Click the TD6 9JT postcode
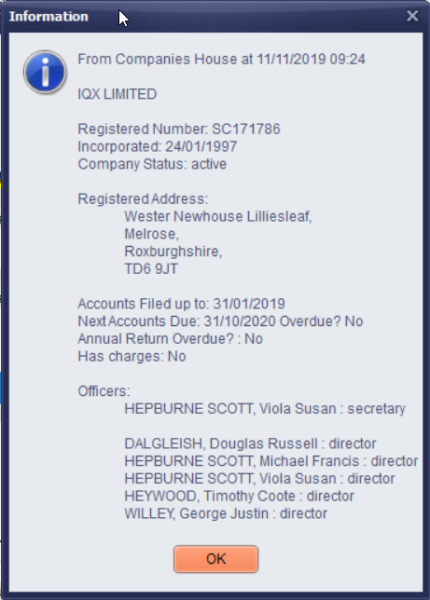 pyautogui.click(x=151, y=269)
